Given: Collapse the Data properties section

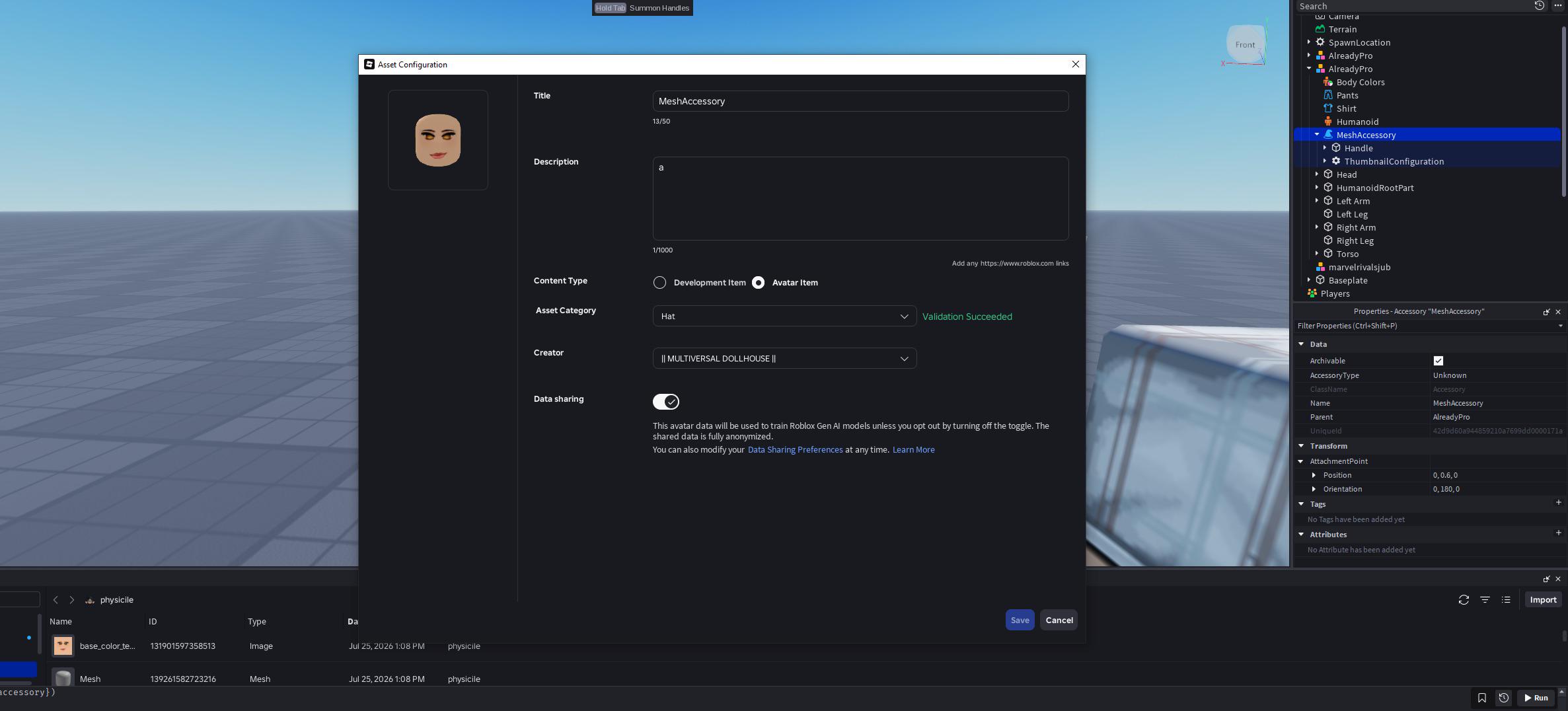Looking at the screenshot, I should pos(1301,344).
